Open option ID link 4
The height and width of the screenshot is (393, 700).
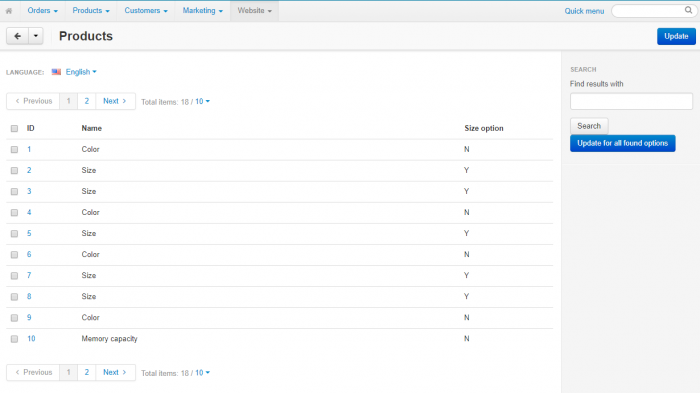point(29,212)
